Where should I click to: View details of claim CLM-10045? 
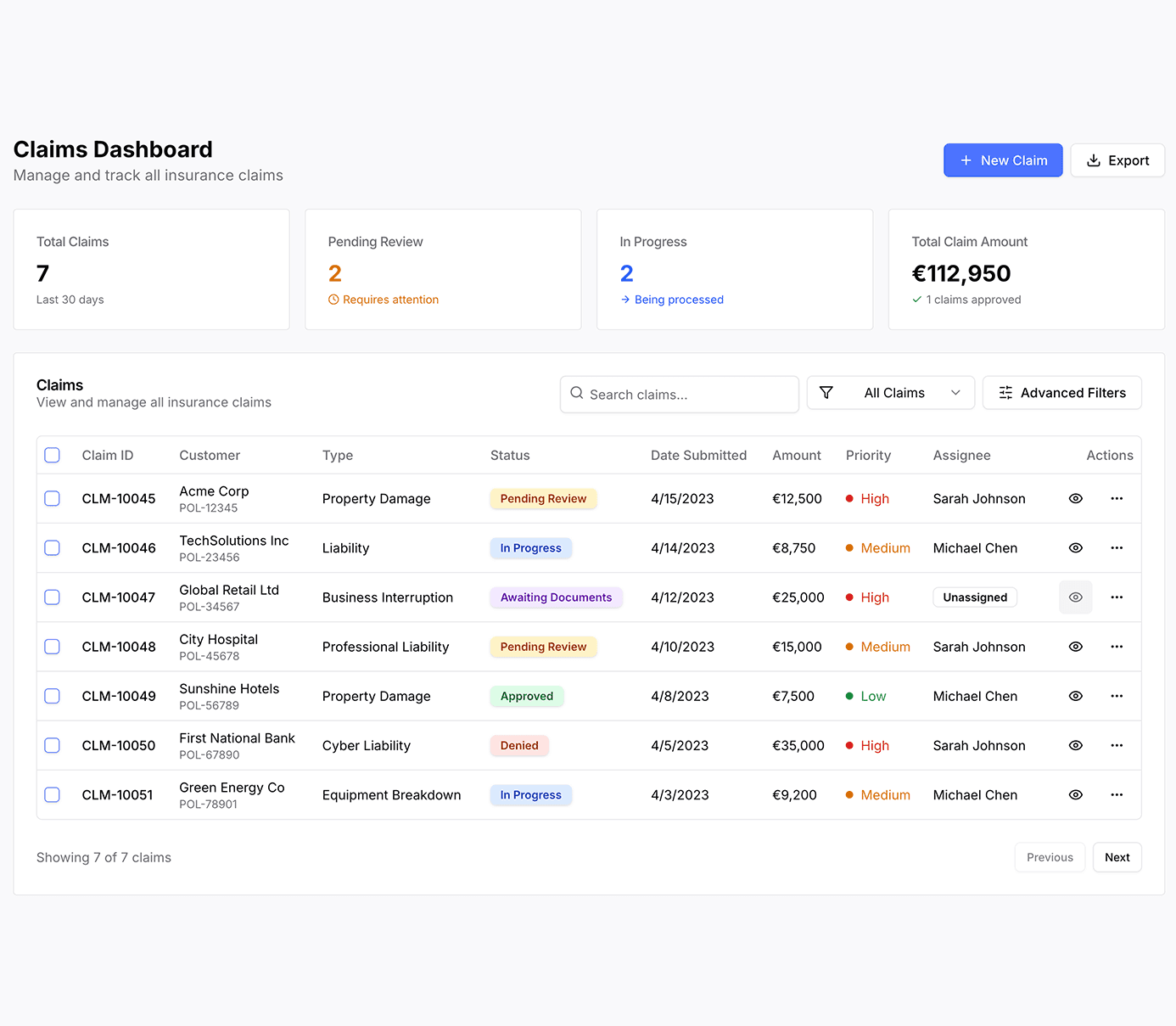[1075, 498]
